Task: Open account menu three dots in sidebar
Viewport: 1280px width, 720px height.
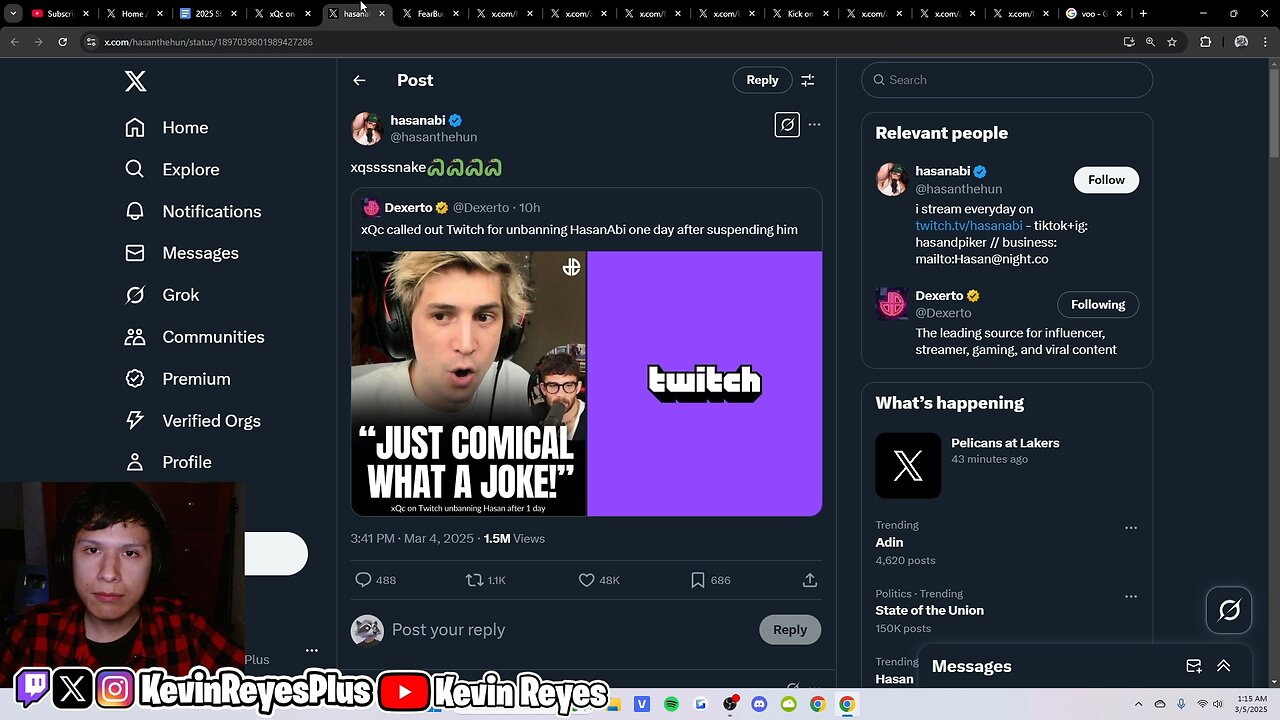Action: point(312,650)
